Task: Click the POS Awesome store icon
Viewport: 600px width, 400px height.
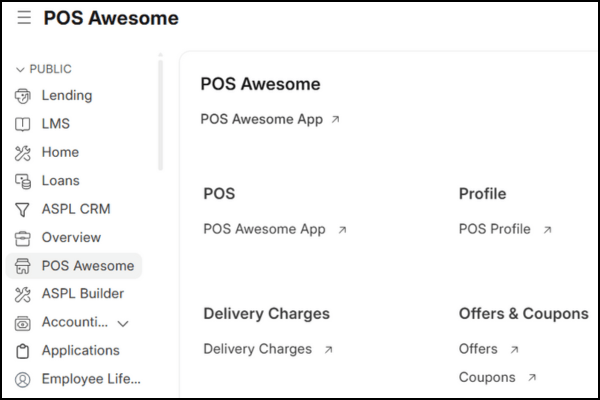Action: point(23,266)
